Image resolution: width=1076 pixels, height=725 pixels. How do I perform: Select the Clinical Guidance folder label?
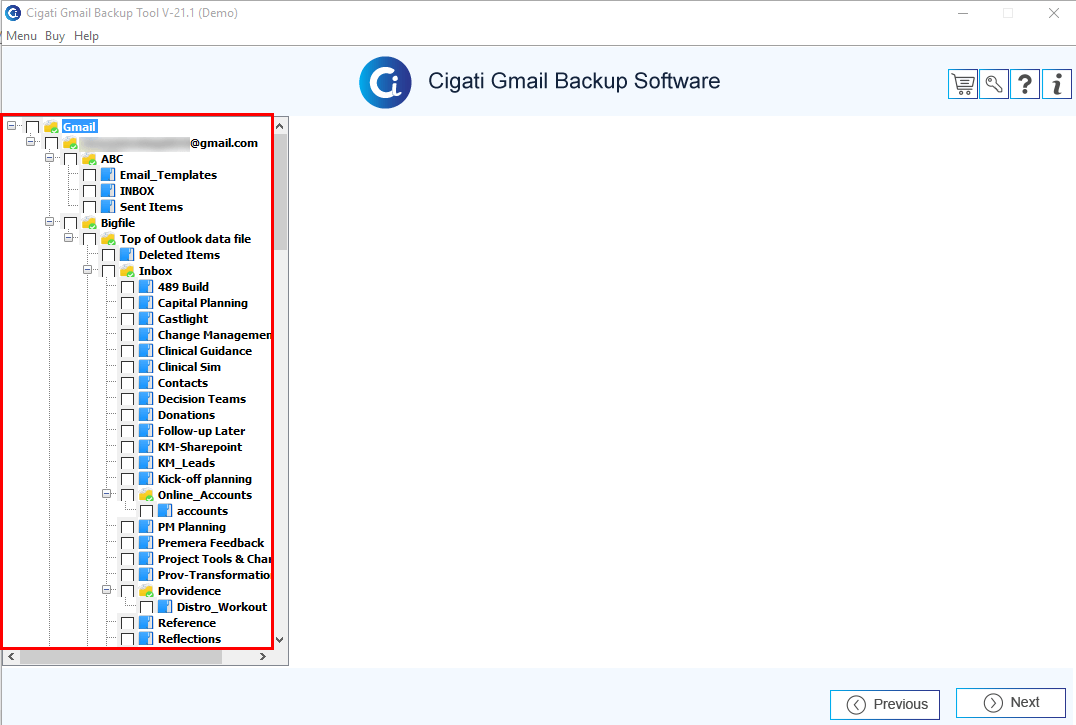[x=204, y=351]
